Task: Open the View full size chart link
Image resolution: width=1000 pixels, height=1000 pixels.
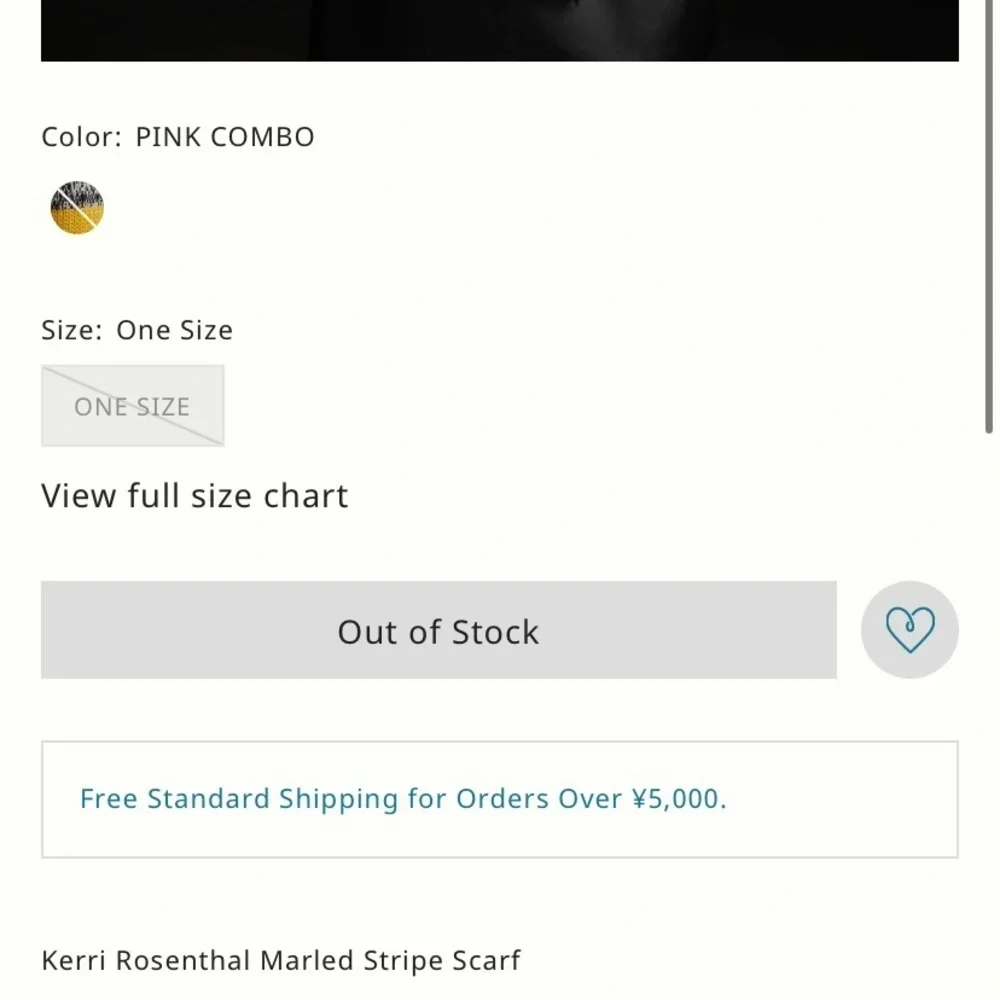Action: 195,496
